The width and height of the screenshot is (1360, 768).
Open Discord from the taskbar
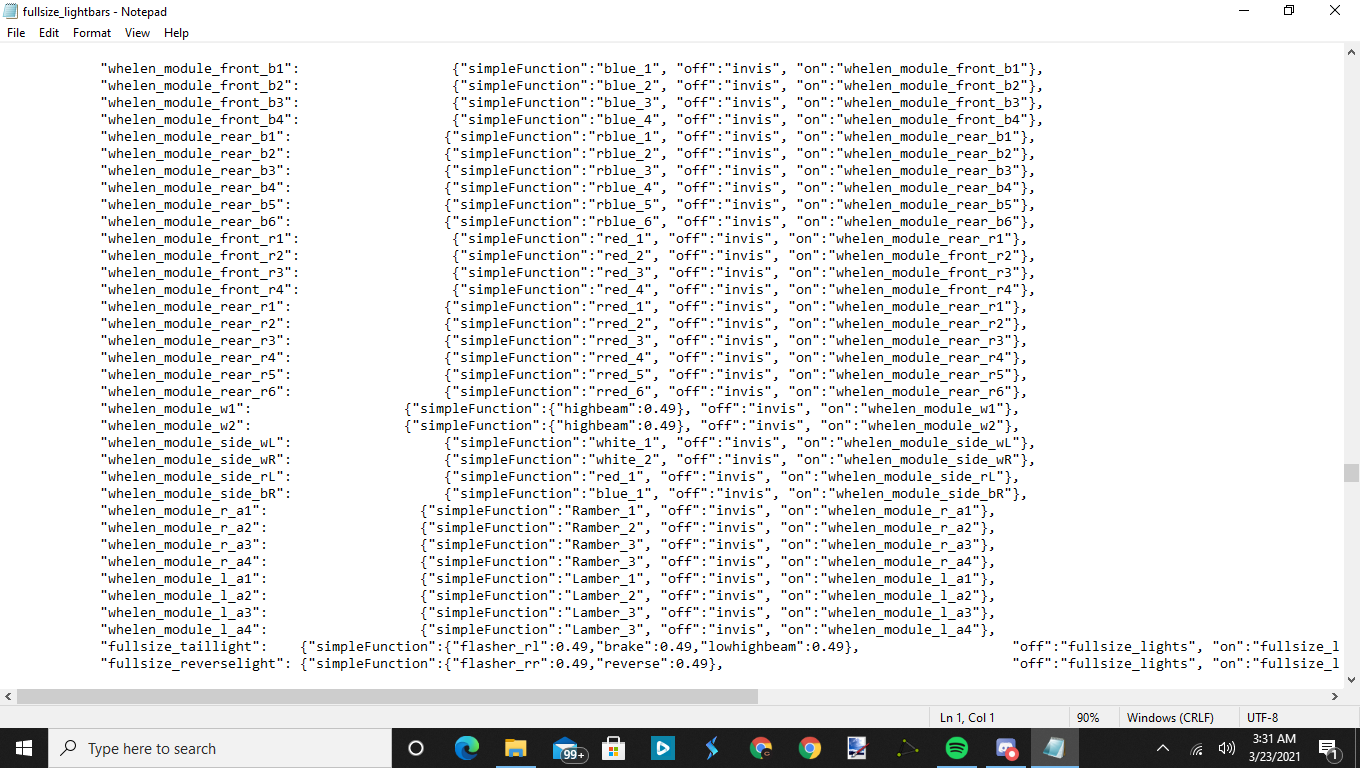1006,748
